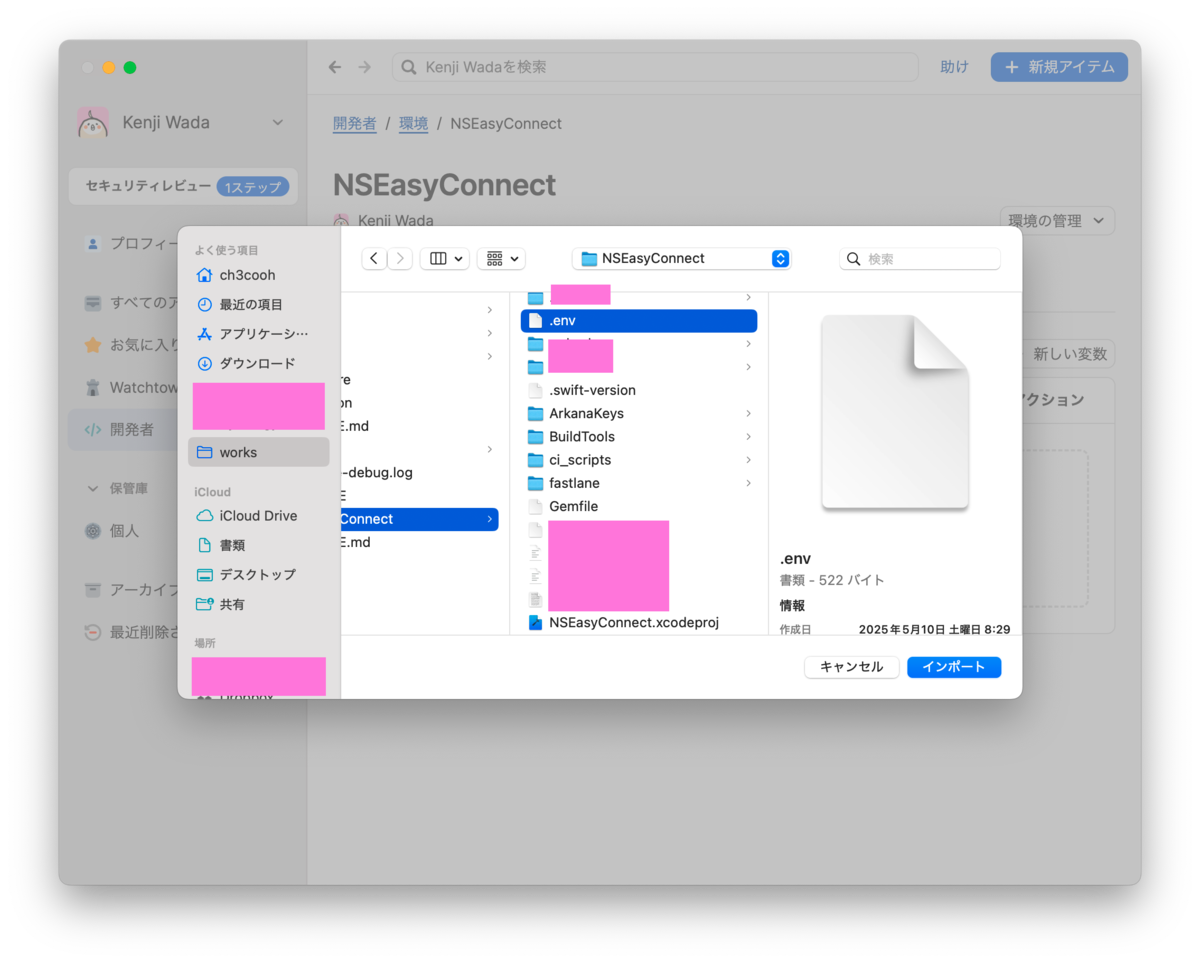Image resolution: width=1200 pixels, height=963 pixels.
Task: Click the Help (助け) link
Action: point(954,67)
